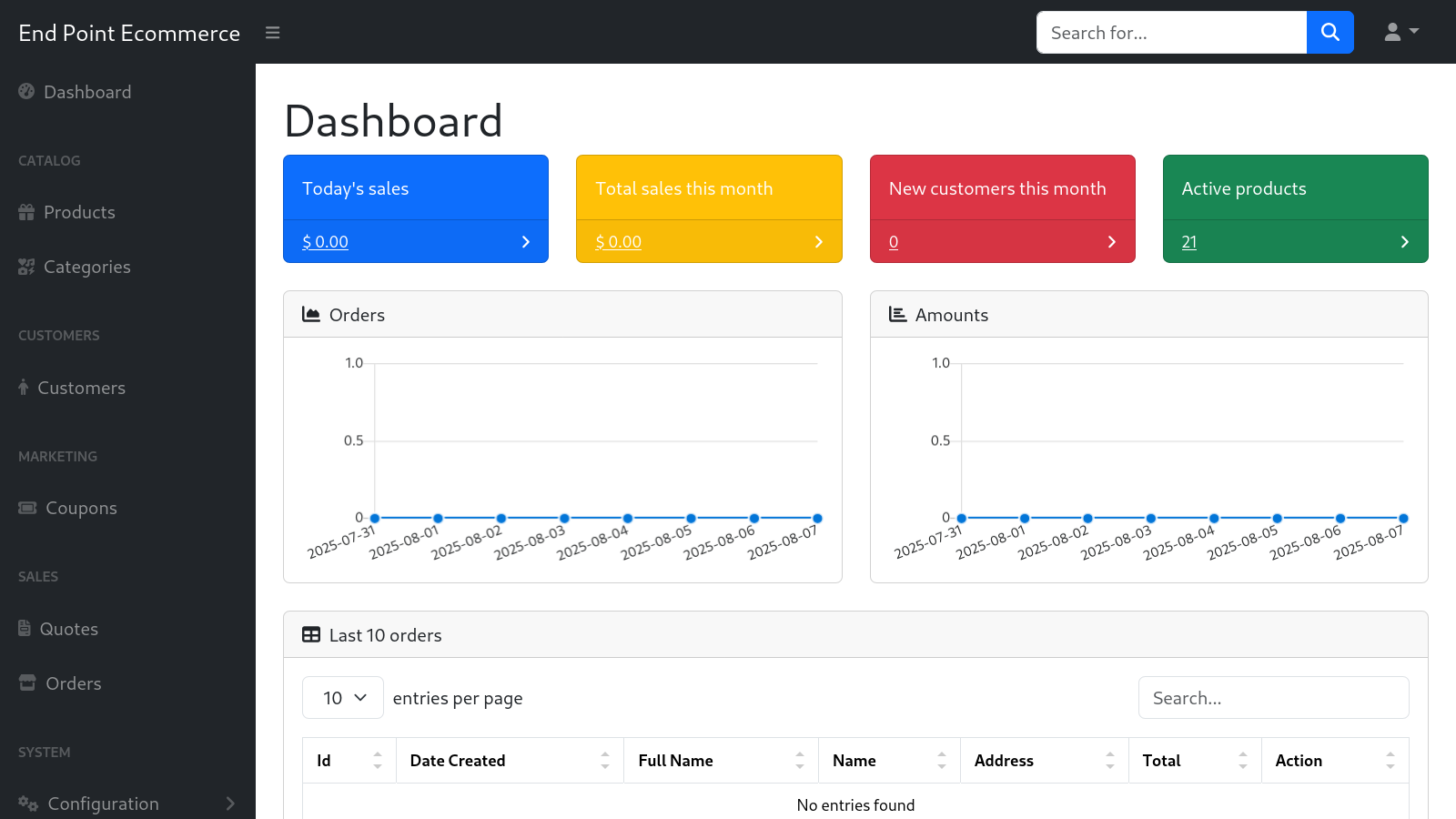Viewport: 1456px width, 819px height.
Task: Select the Coupons icon under Marketing
Action: coord(26,508)
